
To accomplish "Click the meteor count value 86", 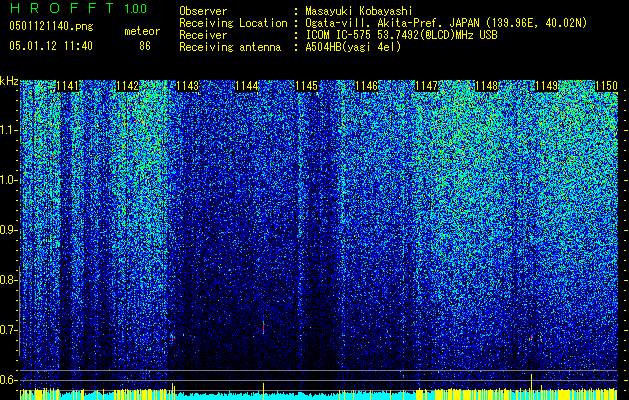I will 145,46.
